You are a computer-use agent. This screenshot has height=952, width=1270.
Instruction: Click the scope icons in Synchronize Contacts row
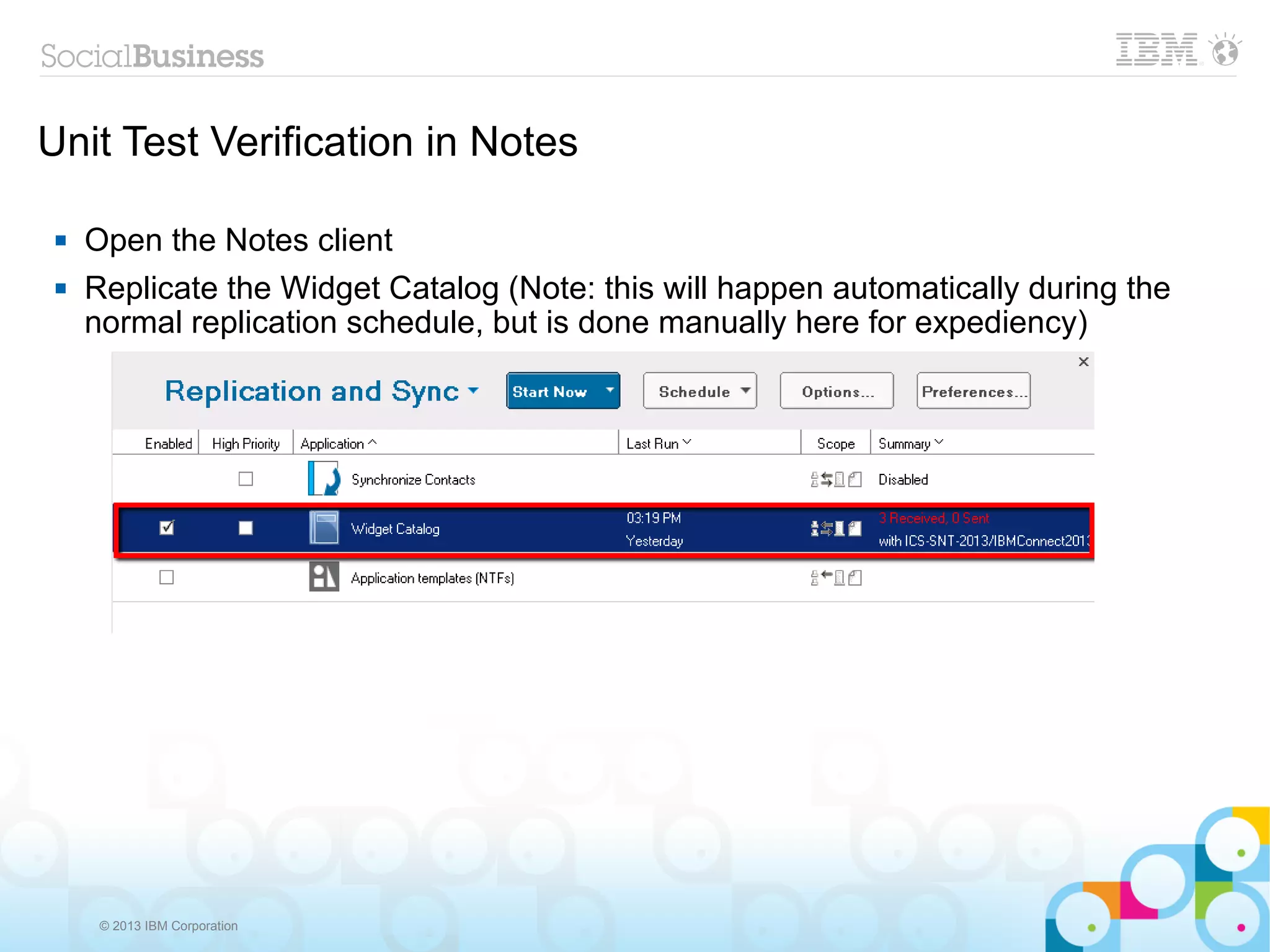pos(836,479)
